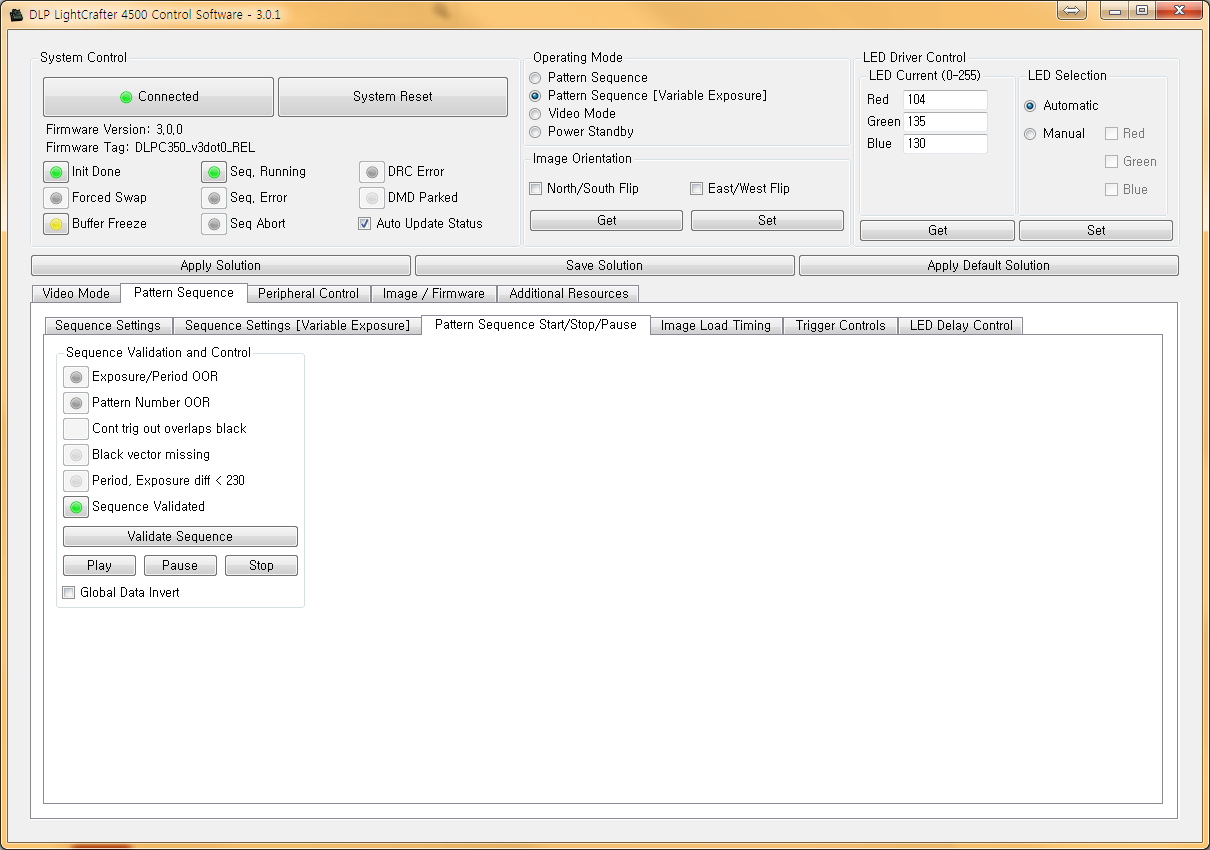Click Get under Image Orientation

tap(607, 221)
